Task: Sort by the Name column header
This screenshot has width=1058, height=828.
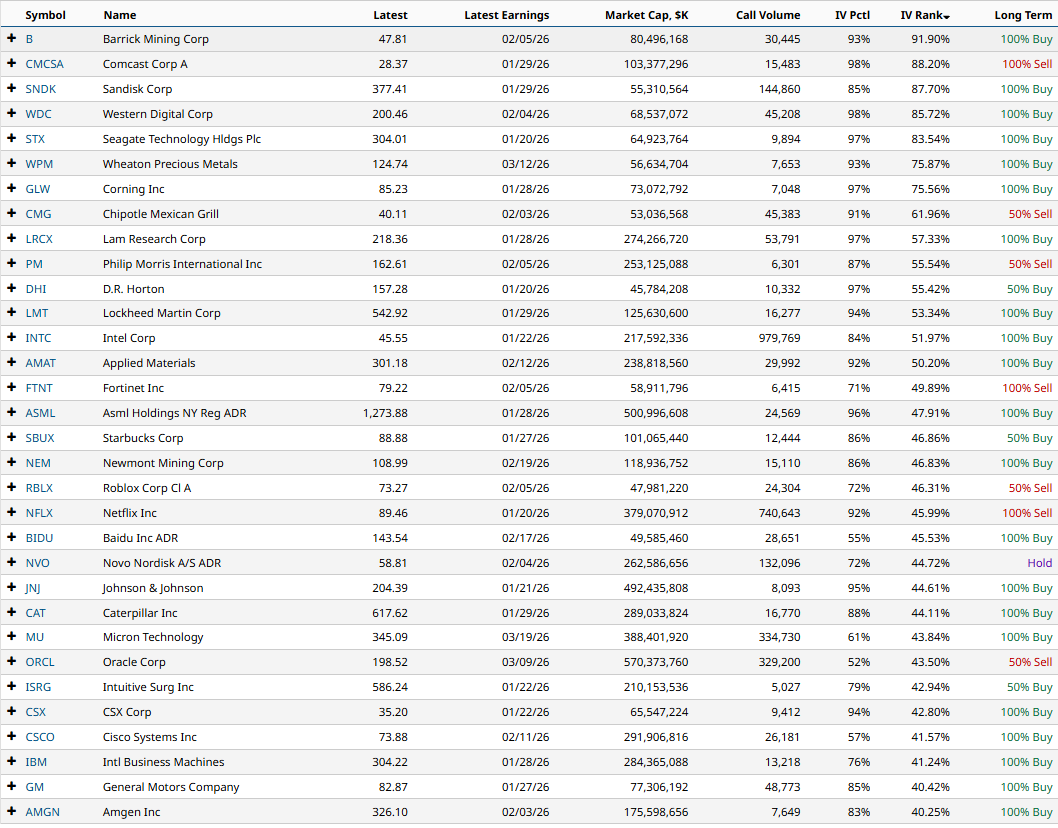Action: (x=119, y=15)
